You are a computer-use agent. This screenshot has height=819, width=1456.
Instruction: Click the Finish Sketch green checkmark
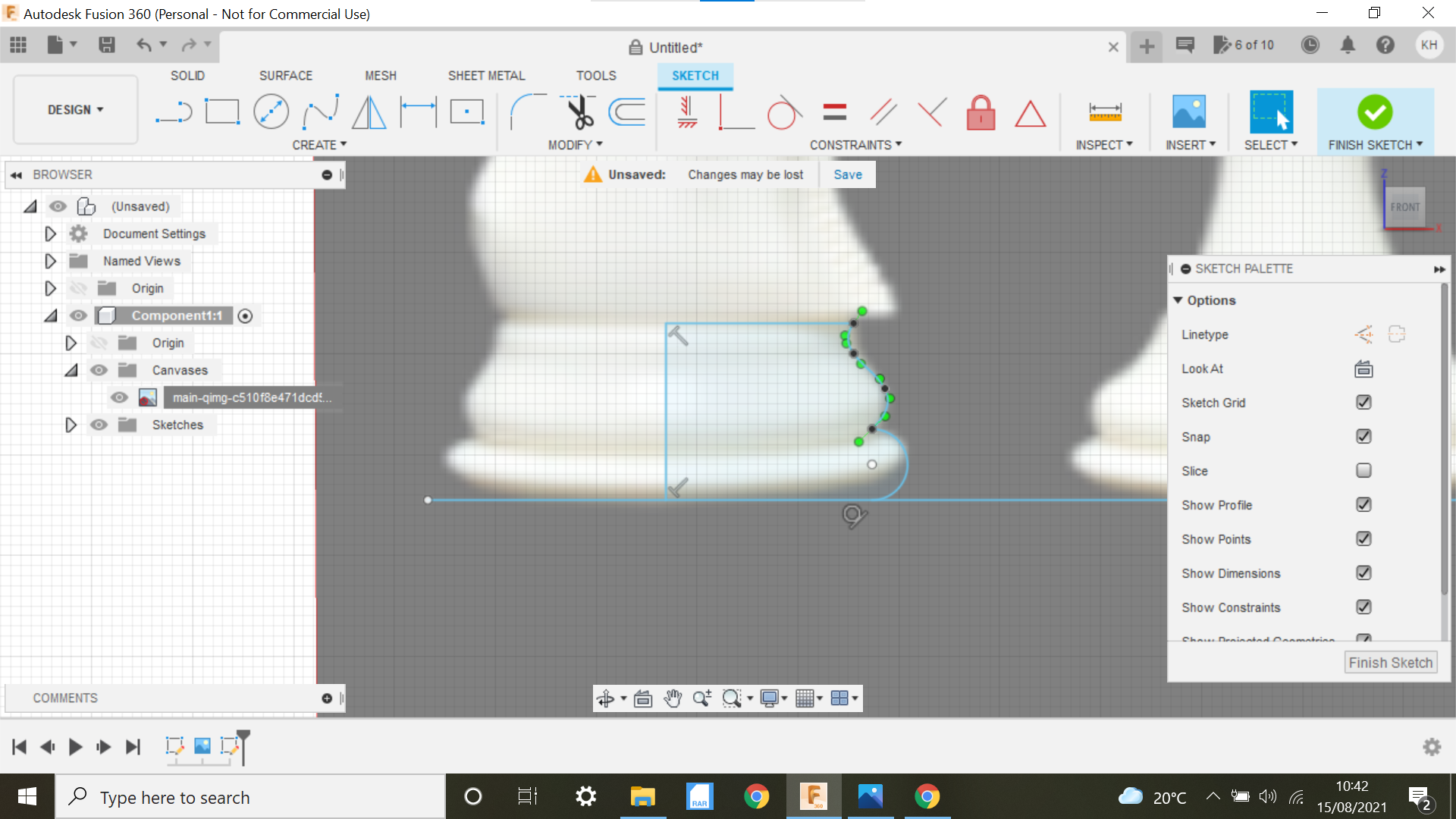[x=1374, y=111]
